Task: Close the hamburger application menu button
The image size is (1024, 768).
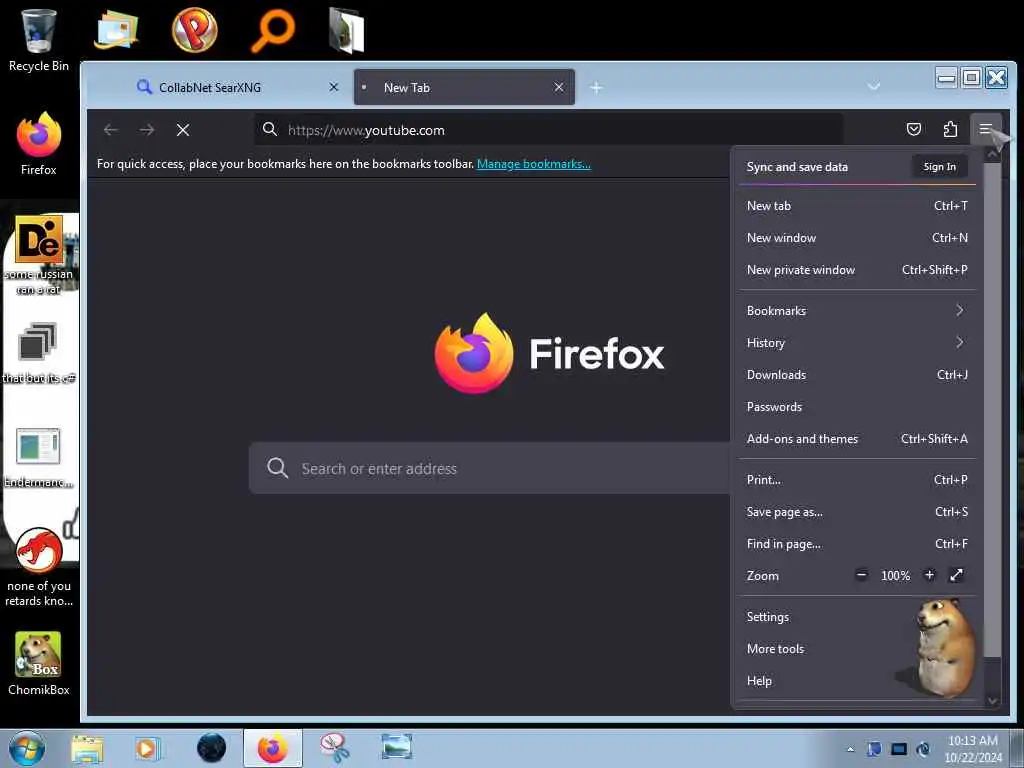Action: (x=985, y=129)
